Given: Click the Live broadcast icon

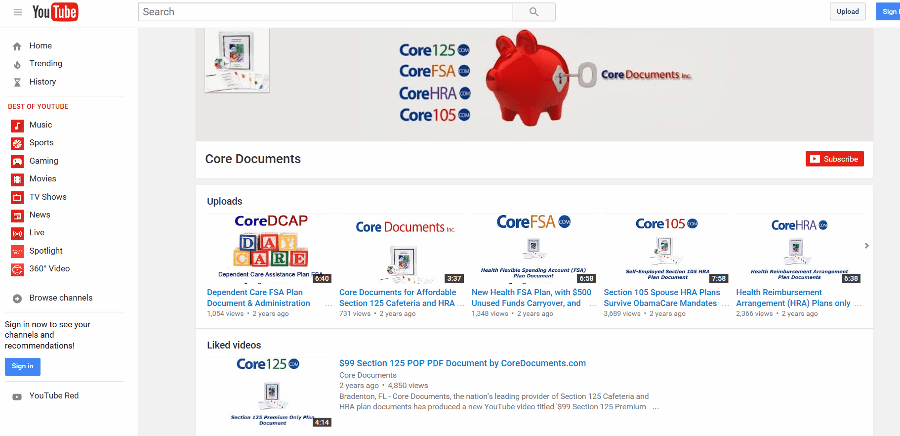Looking at the screenshot, I should [x=18, y=233].
